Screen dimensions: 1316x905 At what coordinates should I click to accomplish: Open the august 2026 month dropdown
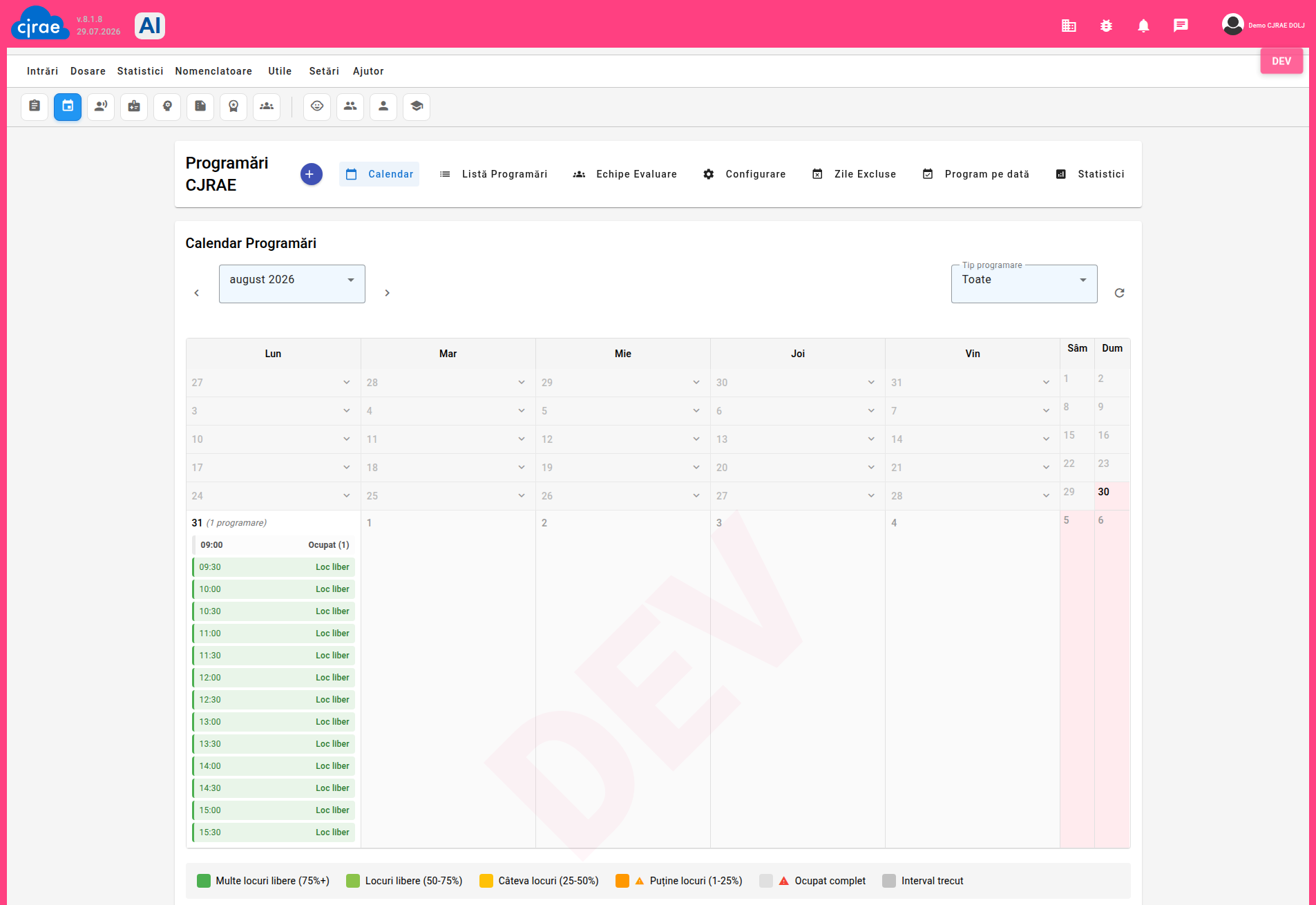292,284
